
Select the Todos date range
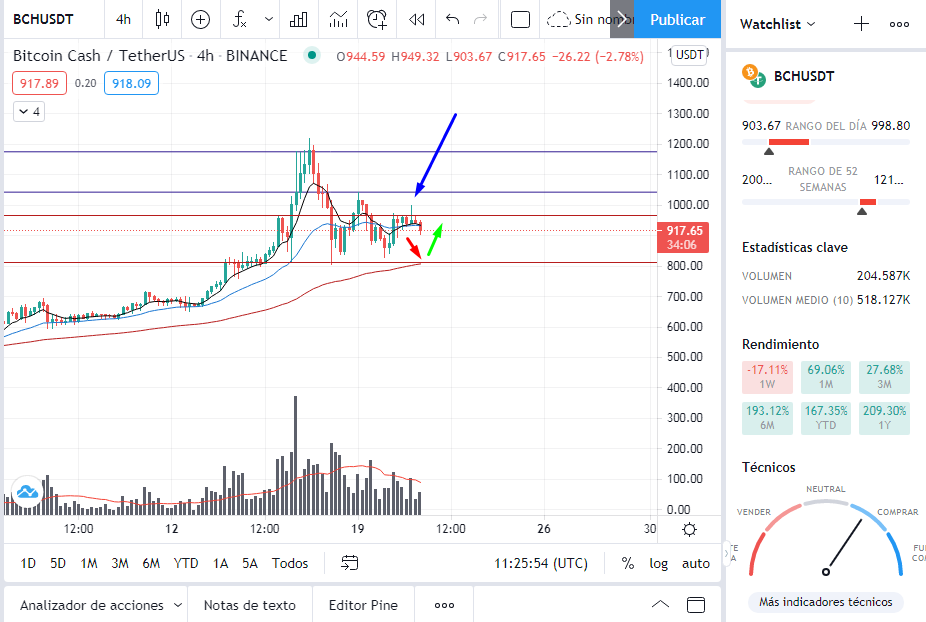[x=290, y=564]
